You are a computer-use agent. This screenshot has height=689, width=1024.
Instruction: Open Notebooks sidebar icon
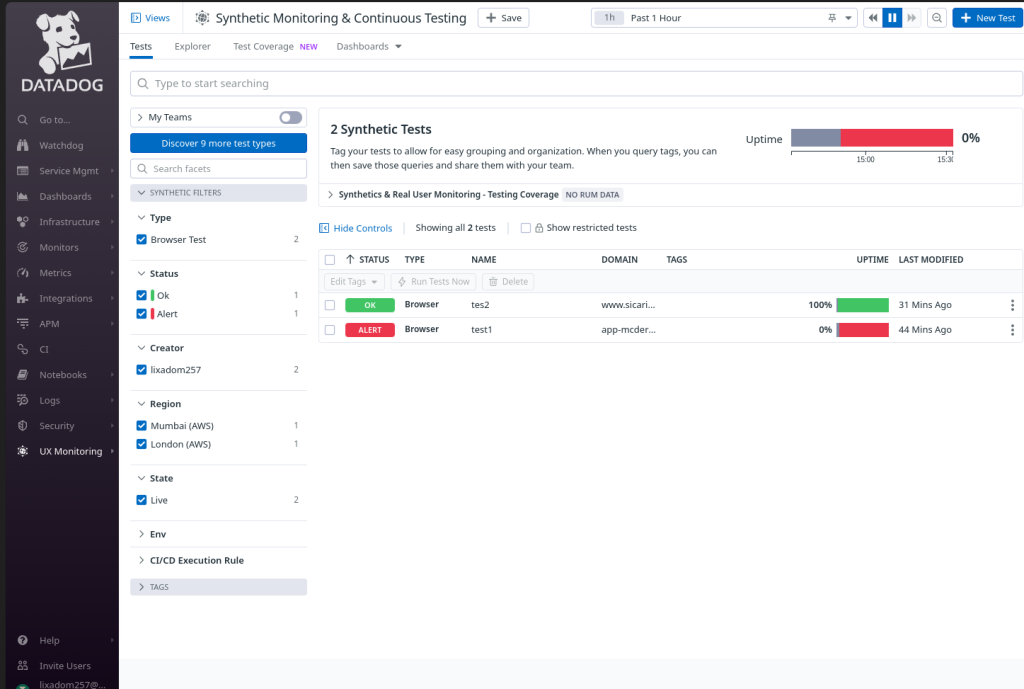23,375
